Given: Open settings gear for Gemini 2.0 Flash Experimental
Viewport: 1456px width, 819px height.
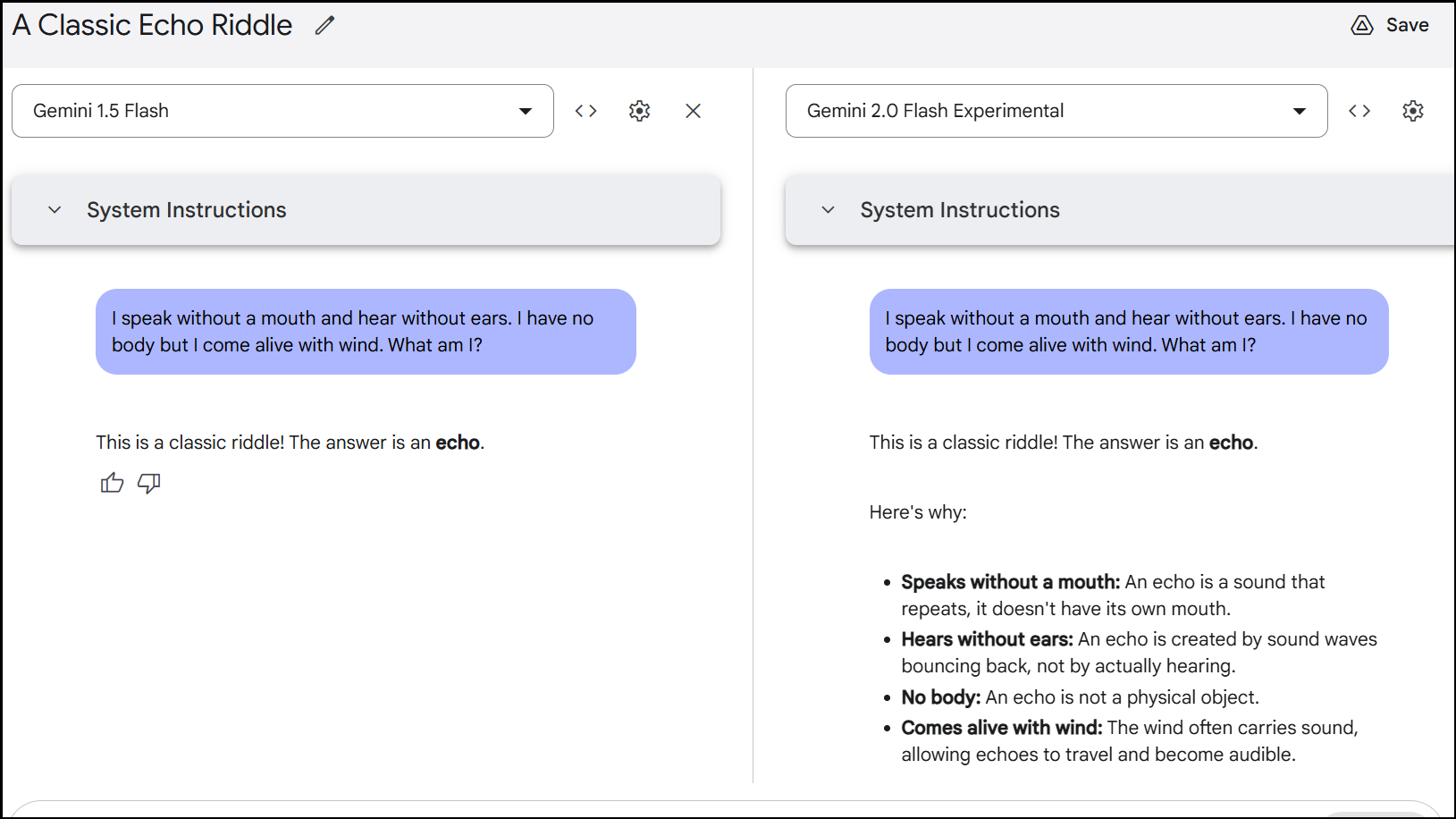Looking at the screenshot, I should pyautogui.click(x=1413, y=111).
